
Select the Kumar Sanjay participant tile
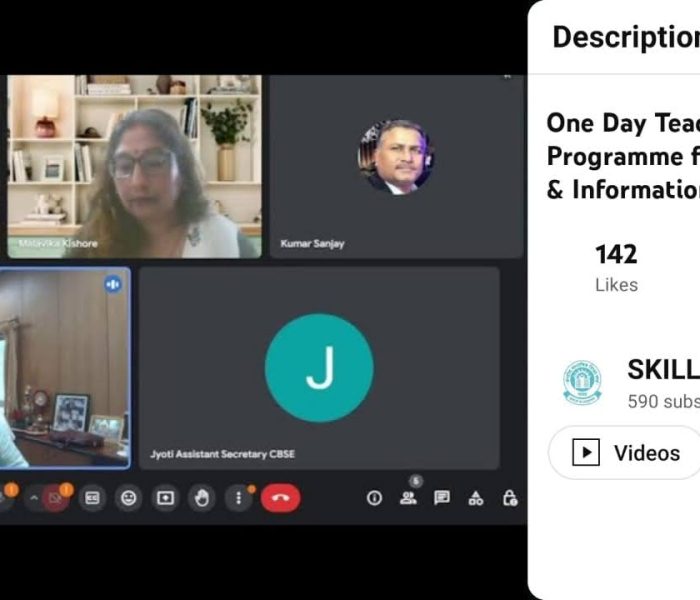(396, 167)
